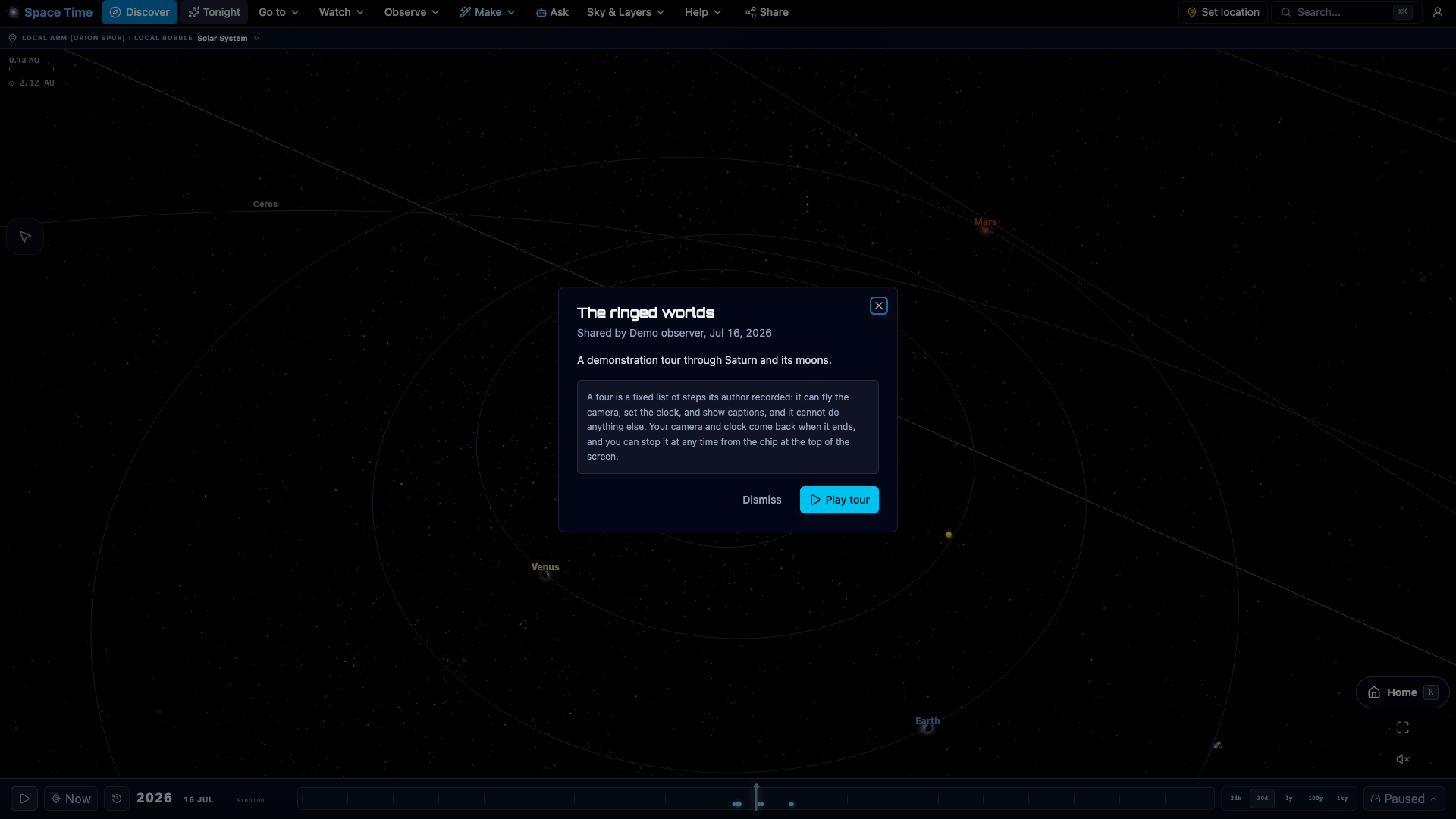Open the Discover panel
Image resolution: width=1456 pixels, height=819 pixels.
[140, 12]
